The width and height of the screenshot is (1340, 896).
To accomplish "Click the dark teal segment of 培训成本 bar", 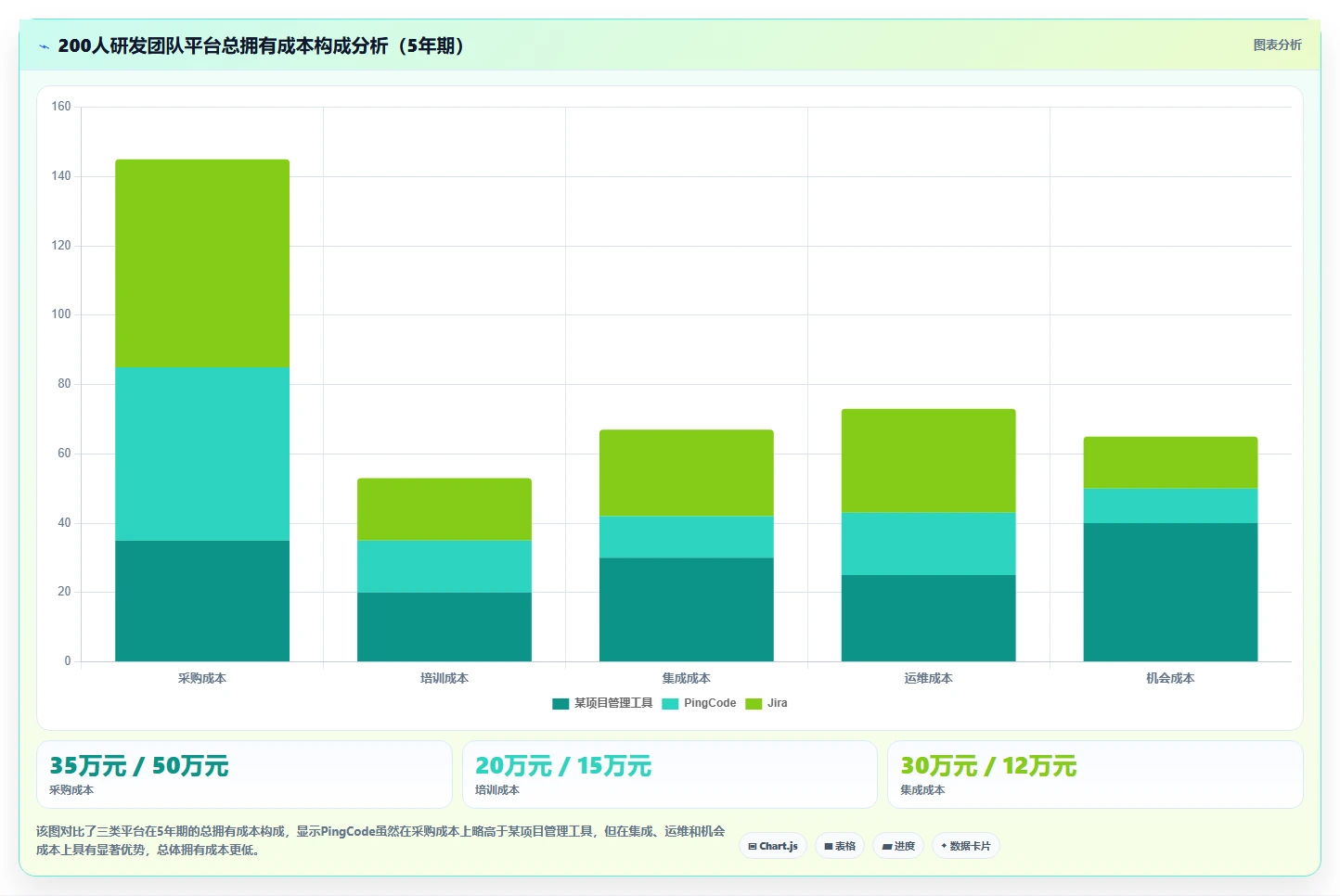I will (x=445, y=627).
